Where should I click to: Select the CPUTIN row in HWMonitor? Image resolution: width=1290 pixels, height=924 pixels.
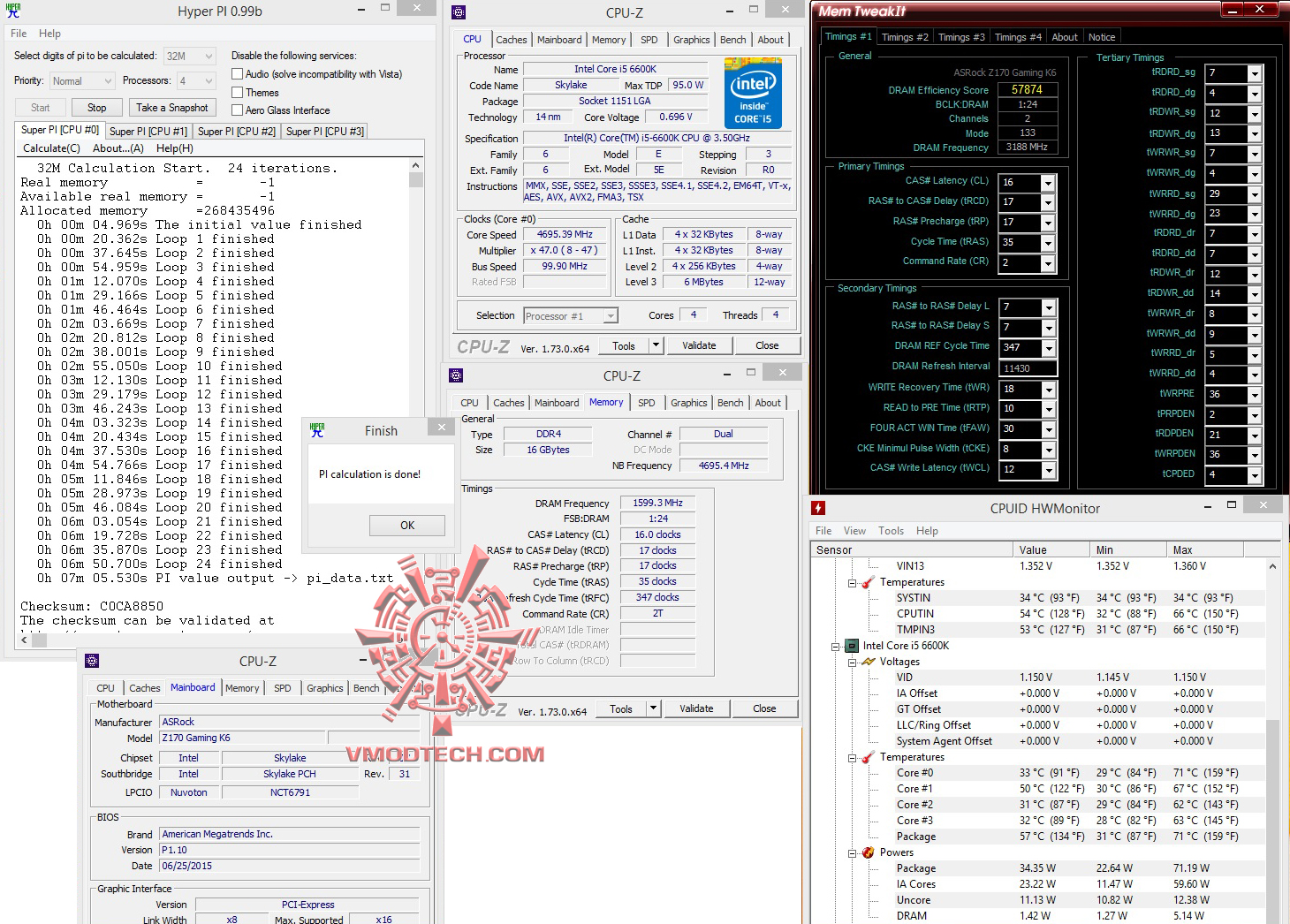tap(1039, 614)
